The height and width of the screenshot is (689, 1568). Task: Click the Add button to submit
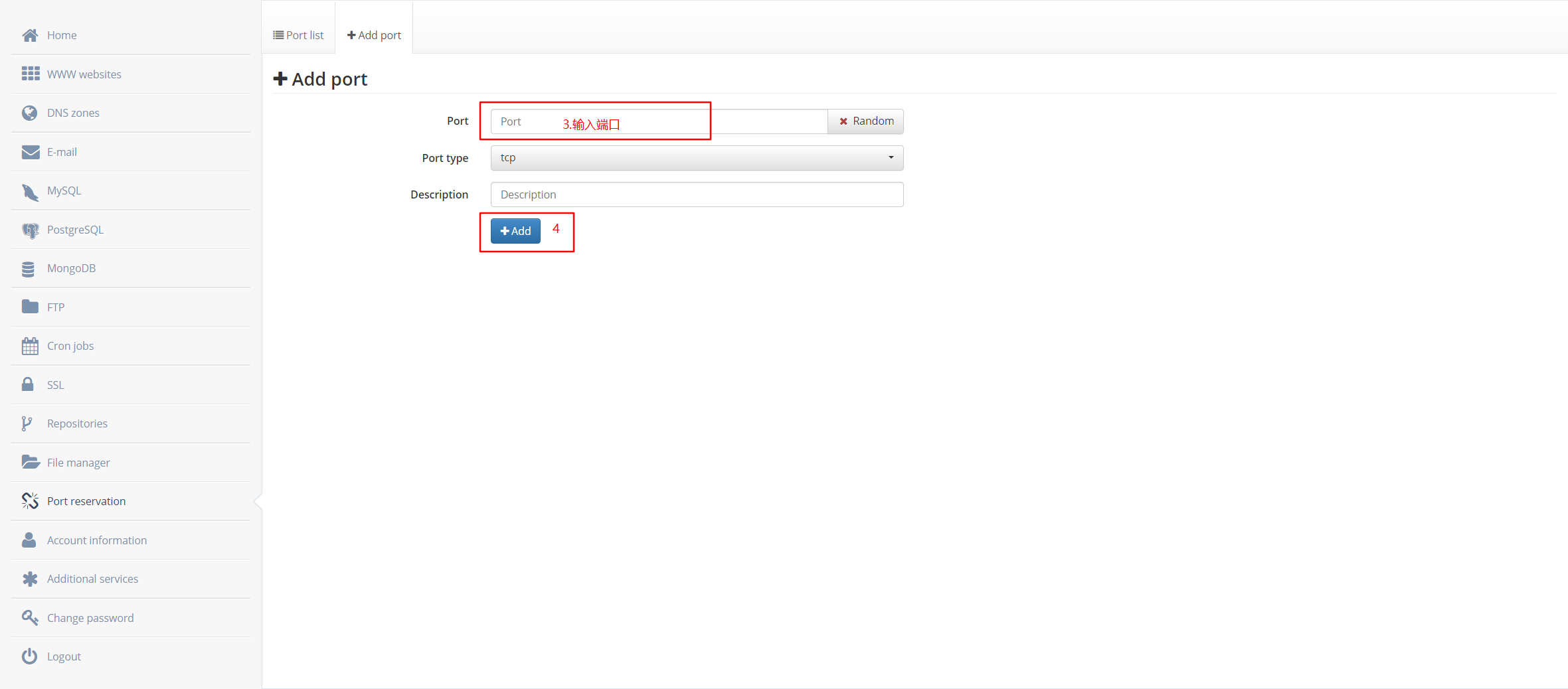pos(515,231)
